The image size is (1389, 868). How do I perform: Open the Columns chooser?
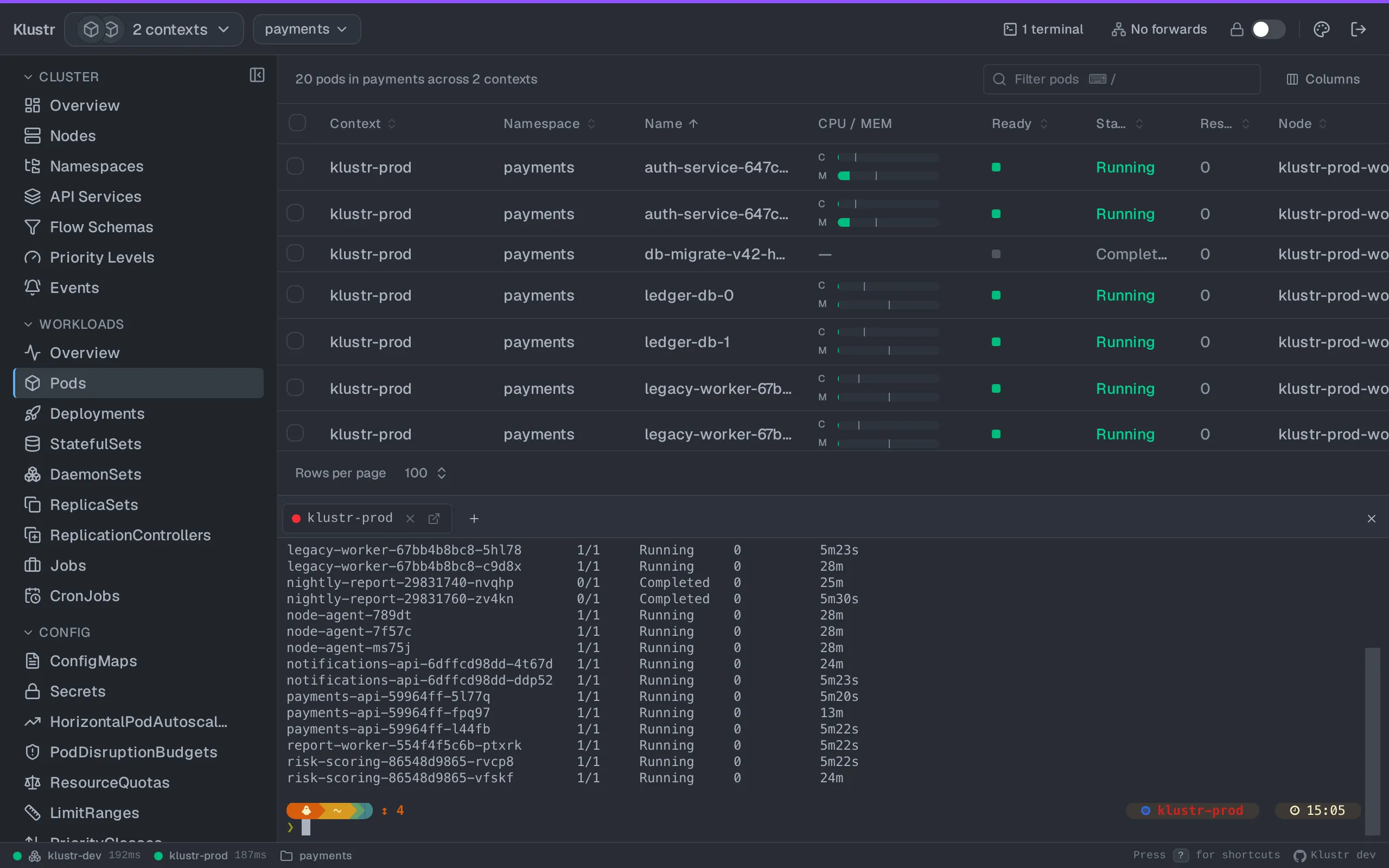pyautogui.click(x=1322, y=79)
